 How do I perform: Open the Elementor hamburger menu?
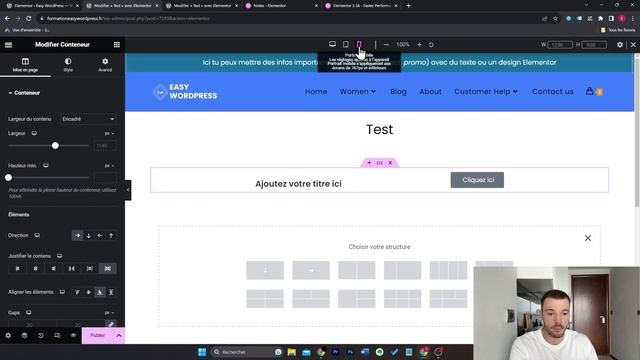coord(8,44)
